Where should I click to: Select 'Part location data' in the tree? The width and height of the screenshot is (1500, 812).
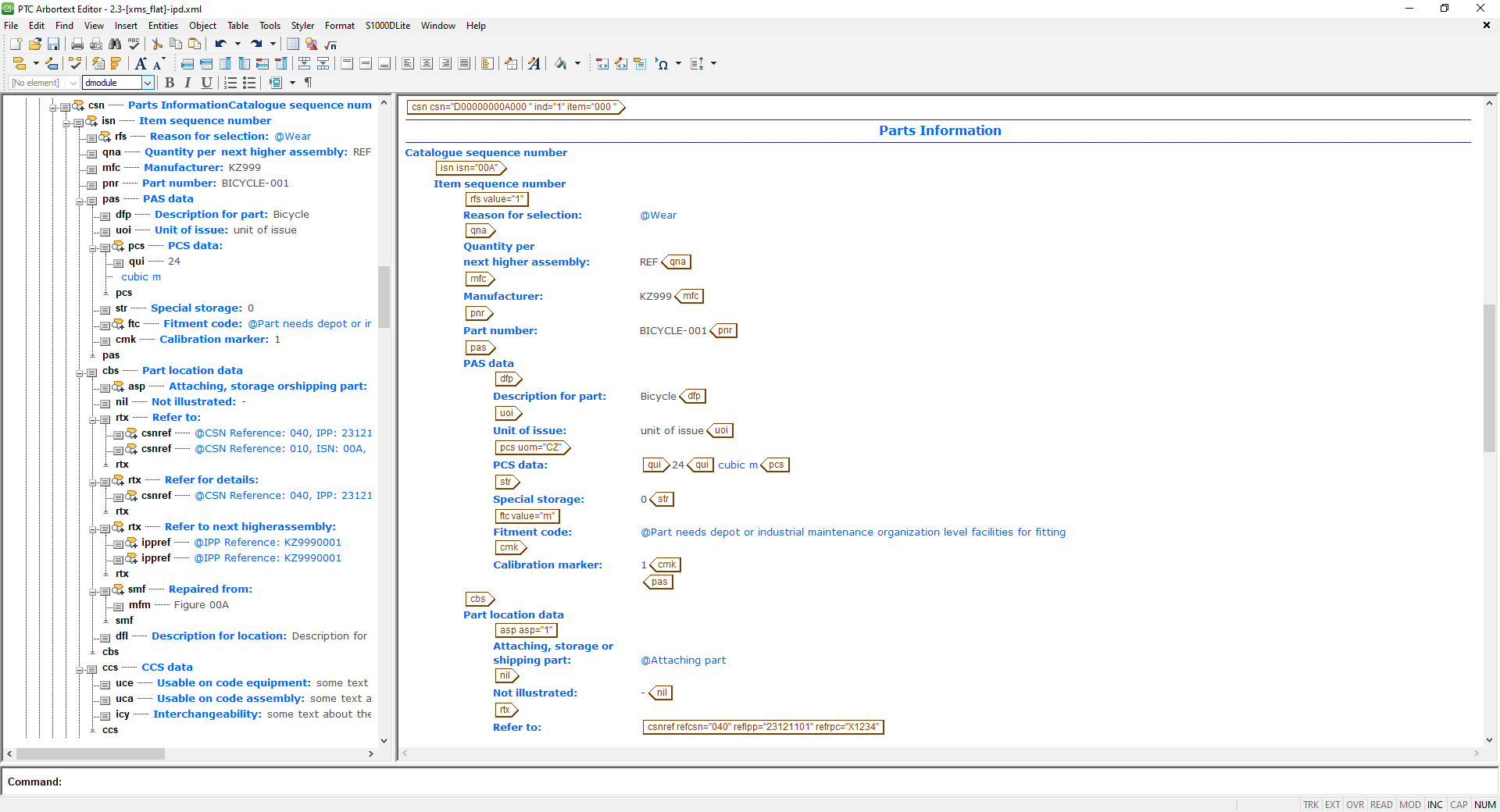click(192, 371)
